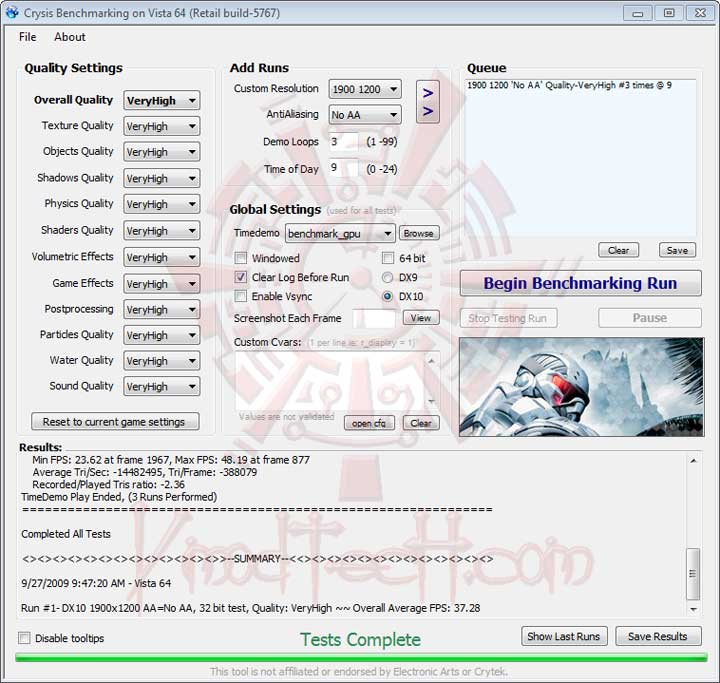Expand the Particles Quality dropdown

tap(162, 335)
